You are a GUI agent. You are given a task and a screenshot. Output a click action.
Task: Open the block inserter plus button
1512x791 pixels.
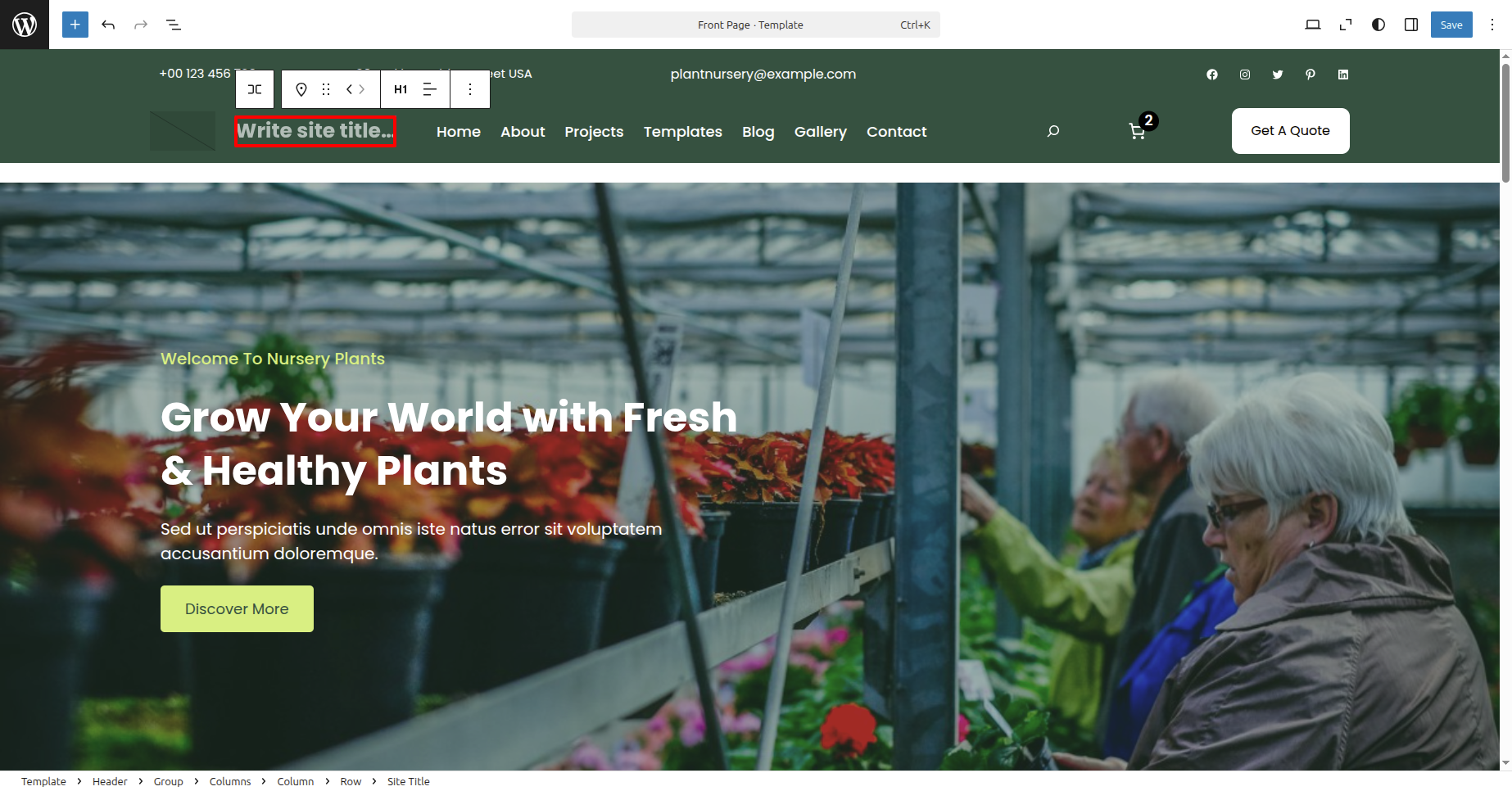(x=75, y=25)
